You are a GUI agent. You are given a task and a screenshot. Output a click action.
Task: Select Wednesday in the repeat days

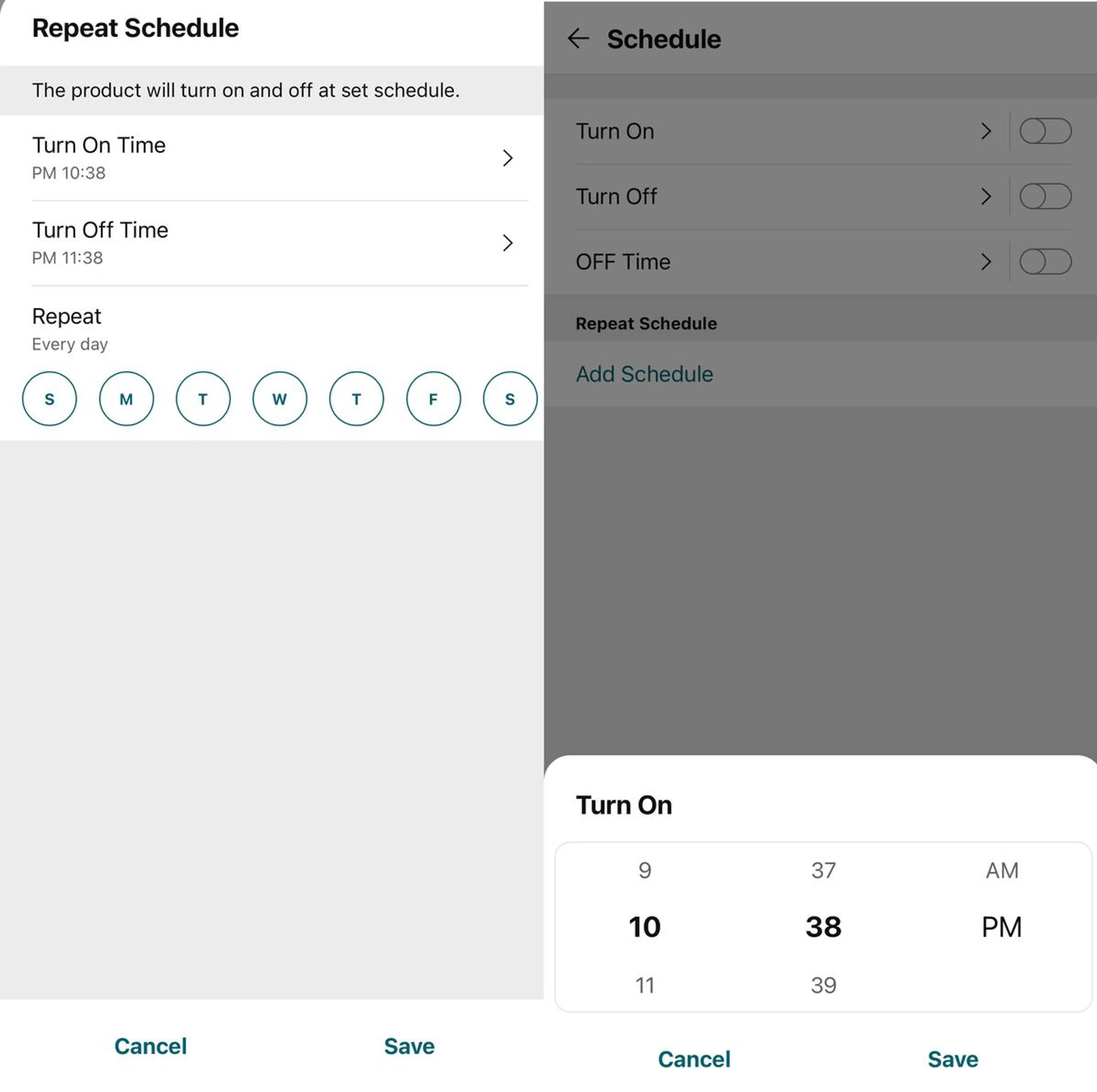coord(279,399)
